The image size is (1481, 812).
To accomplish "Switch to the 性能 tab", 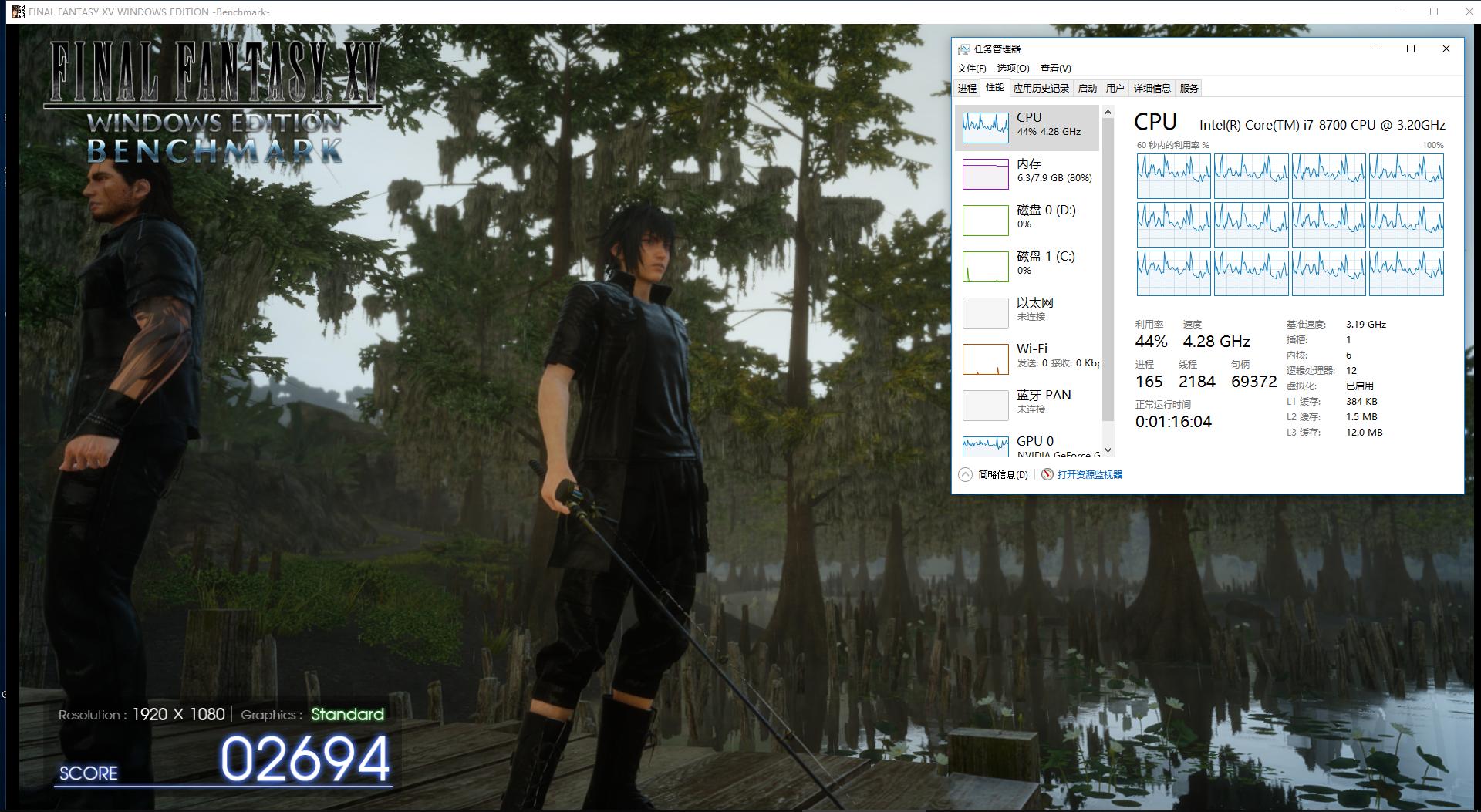I will [x=995, y=87].
